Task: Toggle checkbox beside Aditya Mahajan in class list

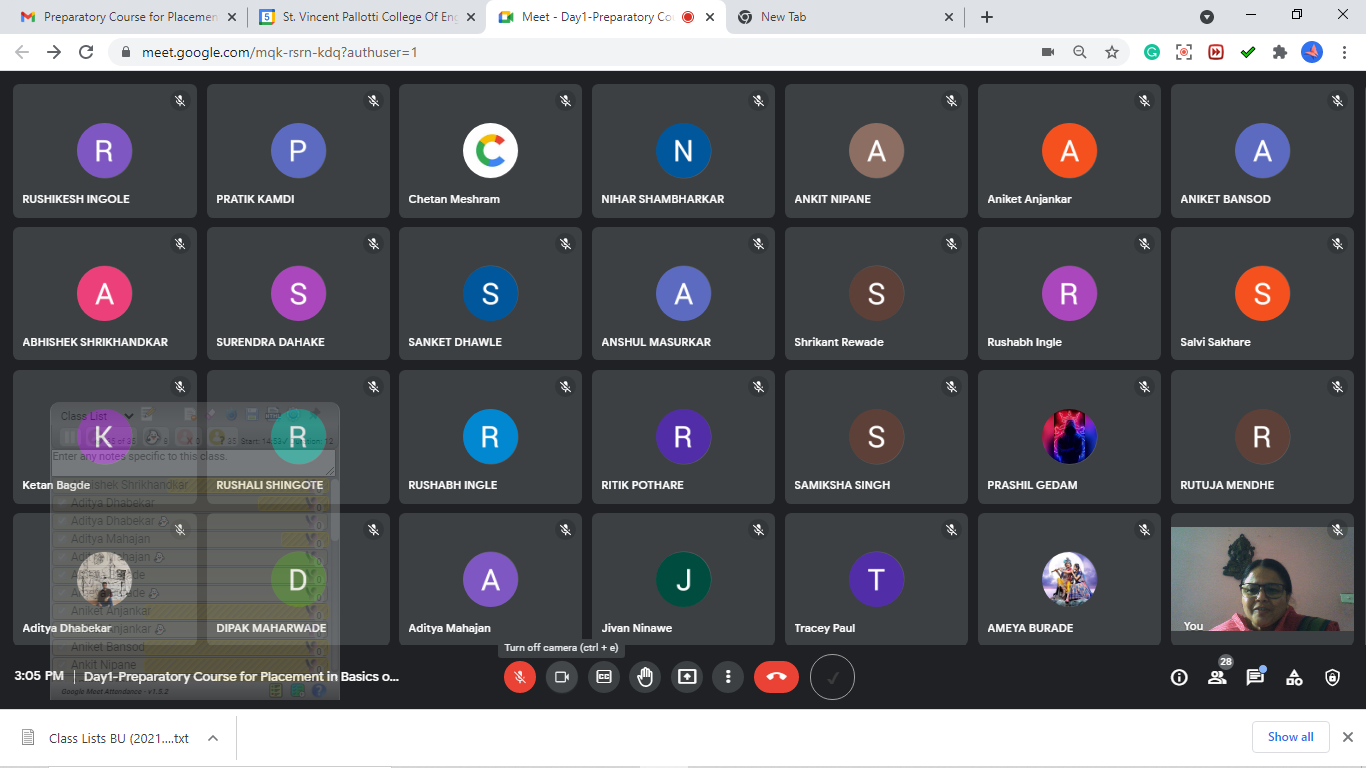Action: click(x=63, y=539)
